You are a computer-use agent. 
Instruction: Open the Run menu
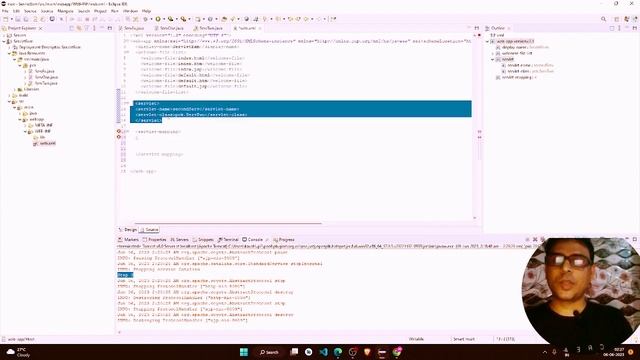[115, 11]
